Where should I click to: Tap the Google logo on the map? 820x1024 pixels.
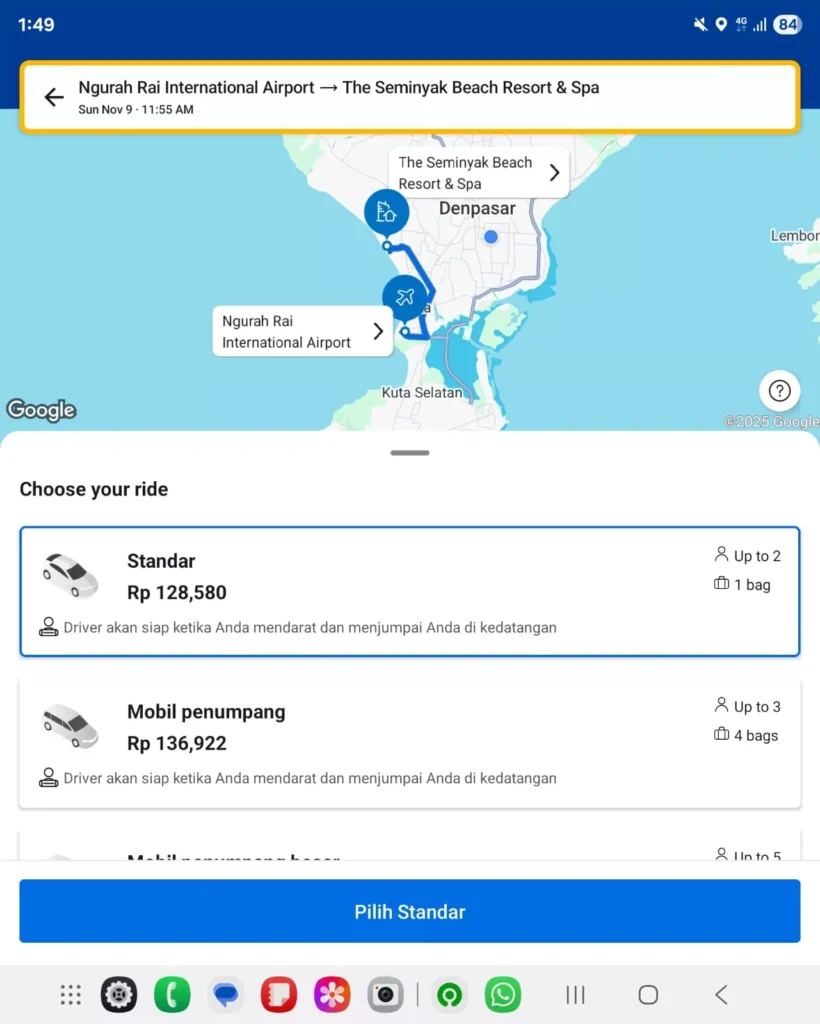(42, 409)
